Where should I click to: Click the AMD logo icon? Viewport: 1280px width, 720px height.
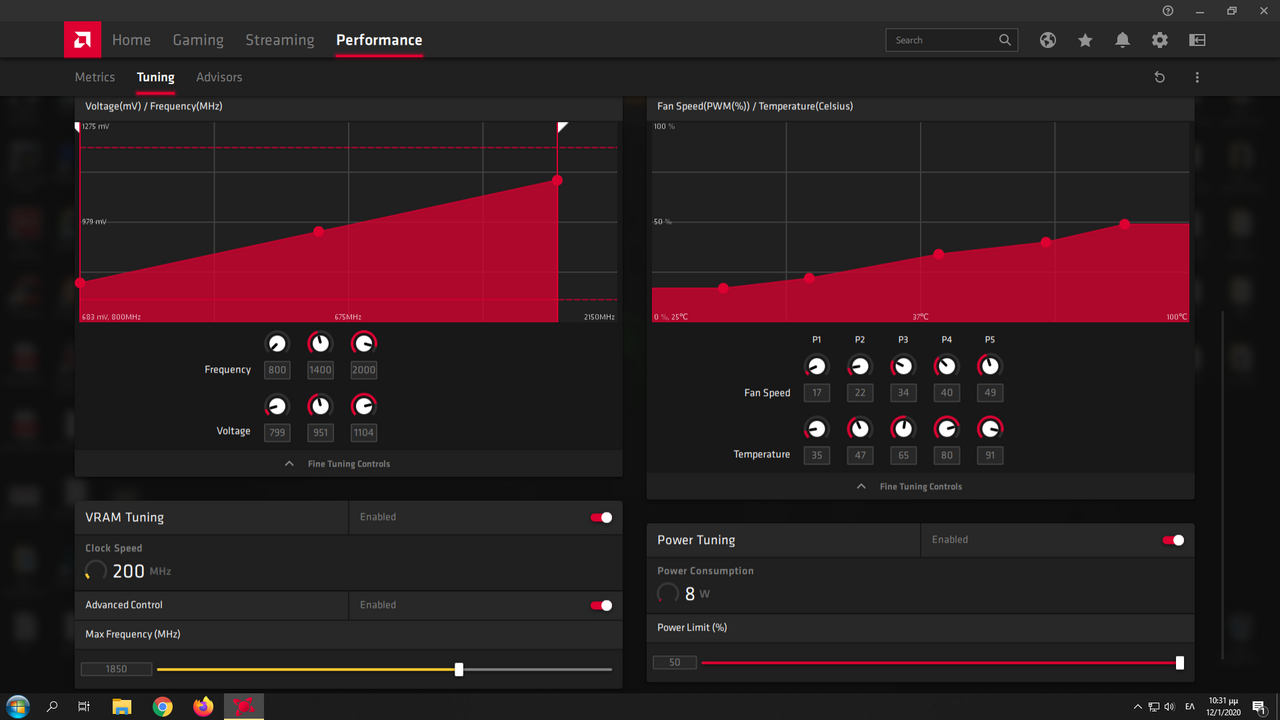point(82,40)
